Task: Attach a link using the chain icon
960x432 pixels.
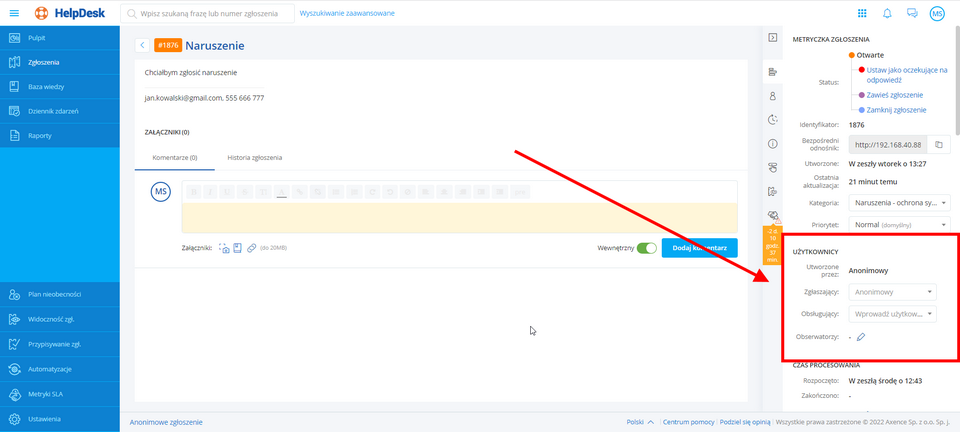Action: point(252,247)
